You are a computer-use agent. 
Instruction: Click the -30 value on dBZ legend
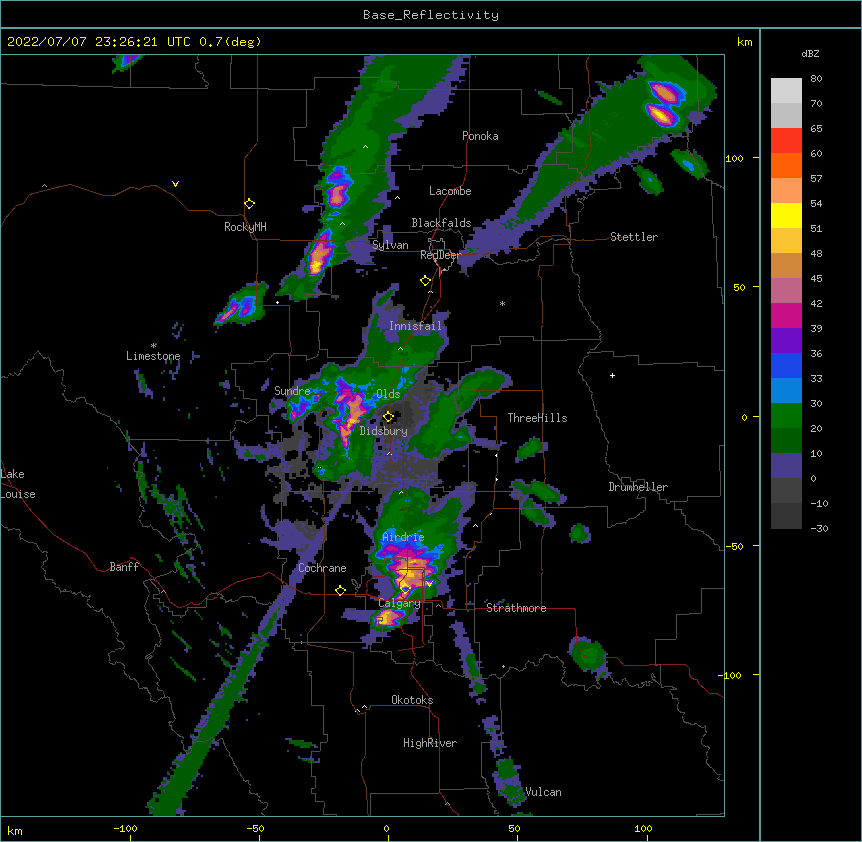tap(819, 529)
